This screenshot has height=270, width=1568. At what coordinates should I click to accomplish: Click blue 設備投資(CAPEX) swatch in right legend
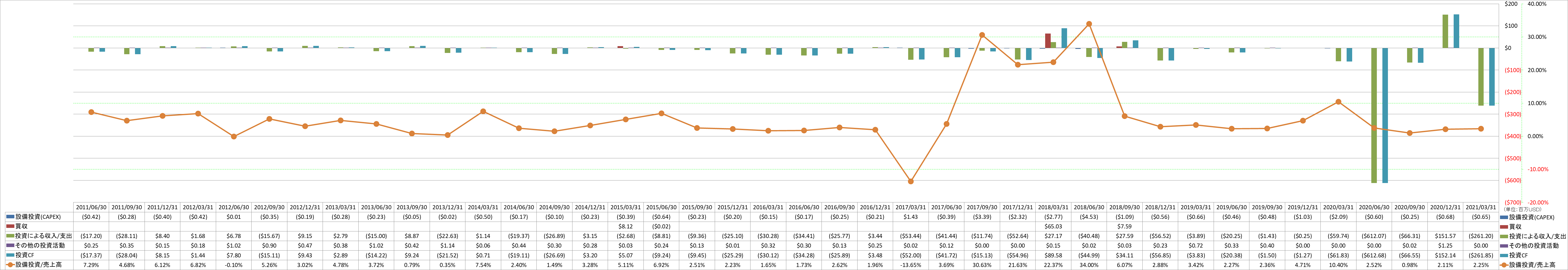[1504, 217]
